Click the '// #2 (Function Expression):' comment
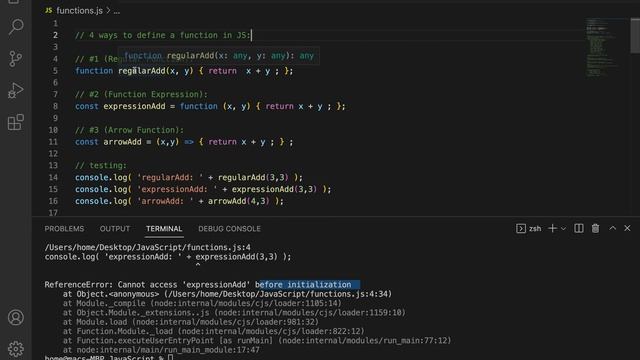 pos(141,95)
